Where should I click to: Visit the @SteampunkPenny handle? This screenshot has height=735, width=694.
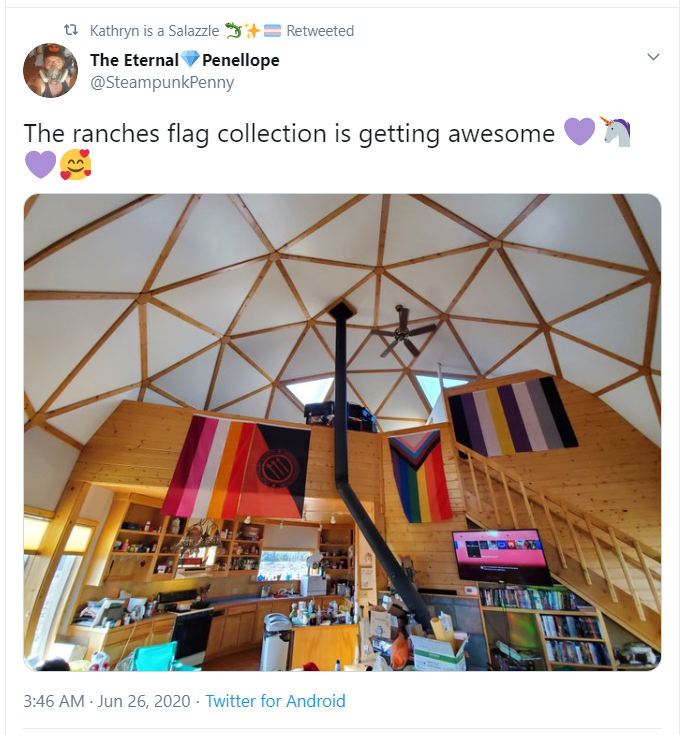(x=162, y=82)
